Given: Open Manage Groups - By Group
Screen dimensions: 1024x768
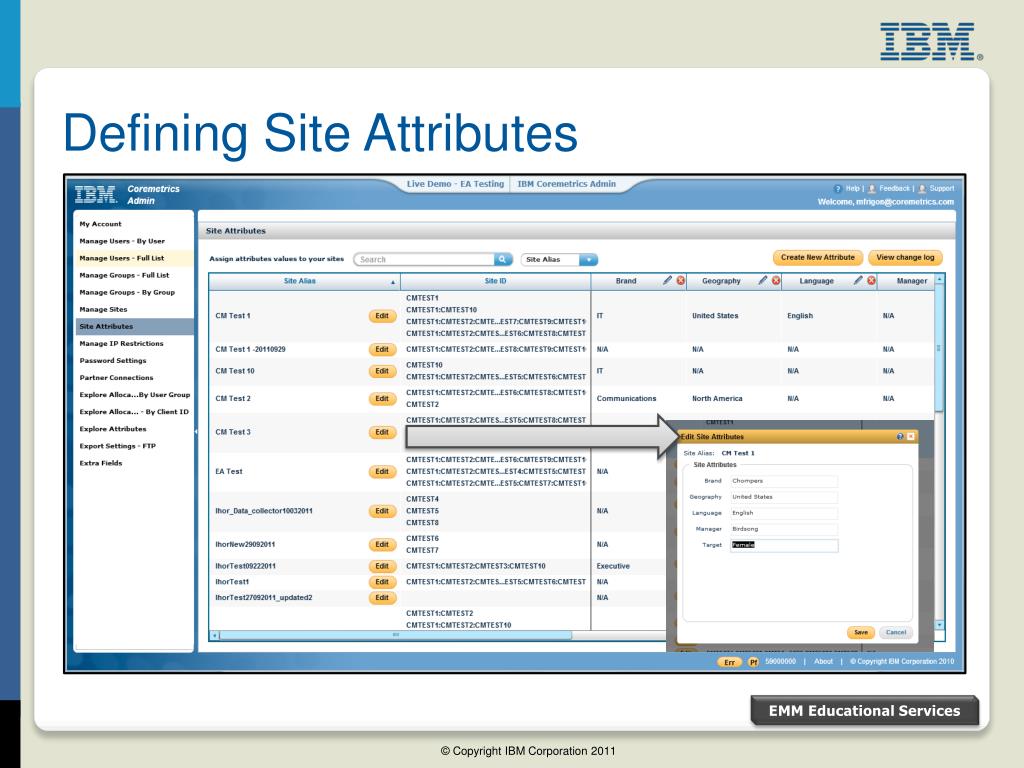Looking at the screenshot, I should [127, 292].
